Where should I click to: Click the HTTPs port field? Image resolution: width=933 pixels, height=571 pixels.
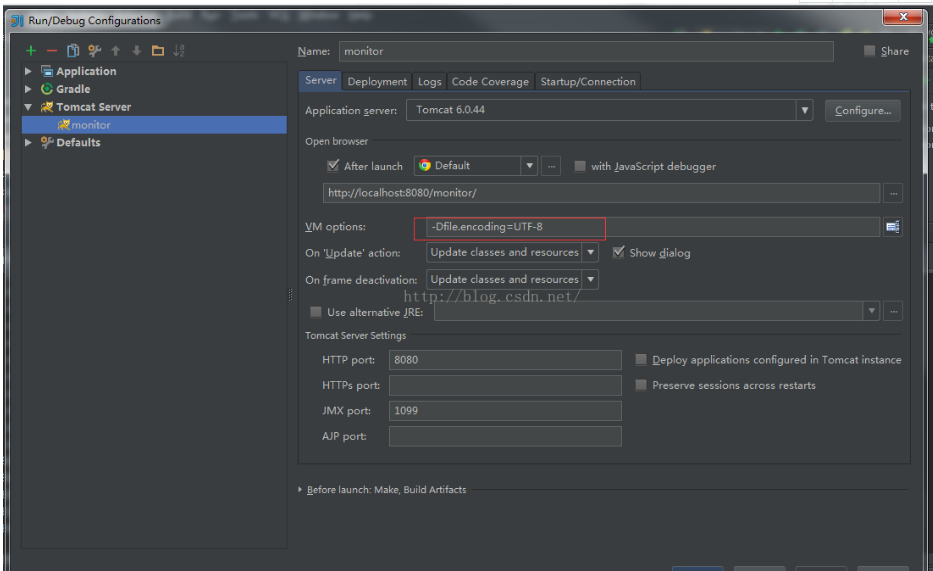click(x=505, y=385)
